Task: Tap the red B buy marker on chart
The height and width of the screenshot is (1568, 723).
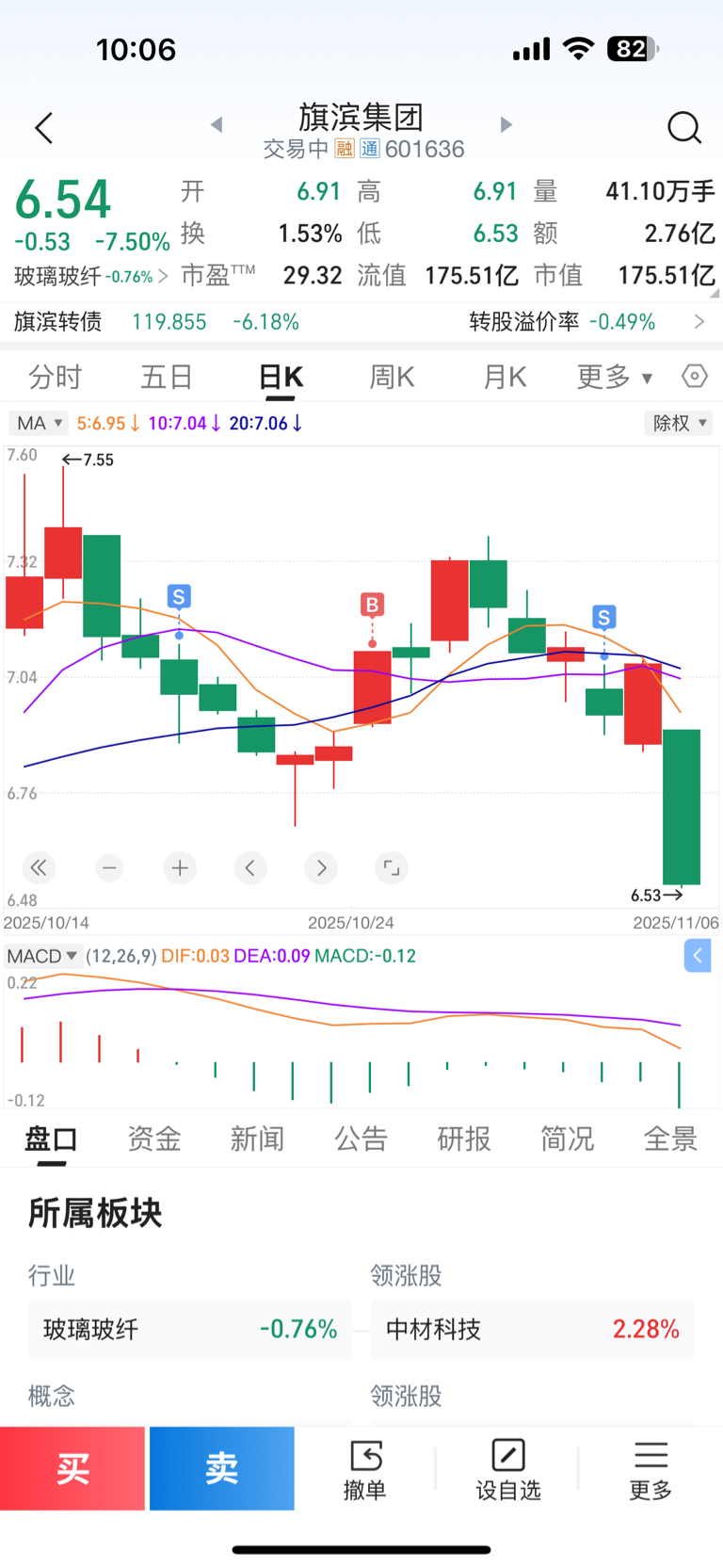Action: click(373, 605)
